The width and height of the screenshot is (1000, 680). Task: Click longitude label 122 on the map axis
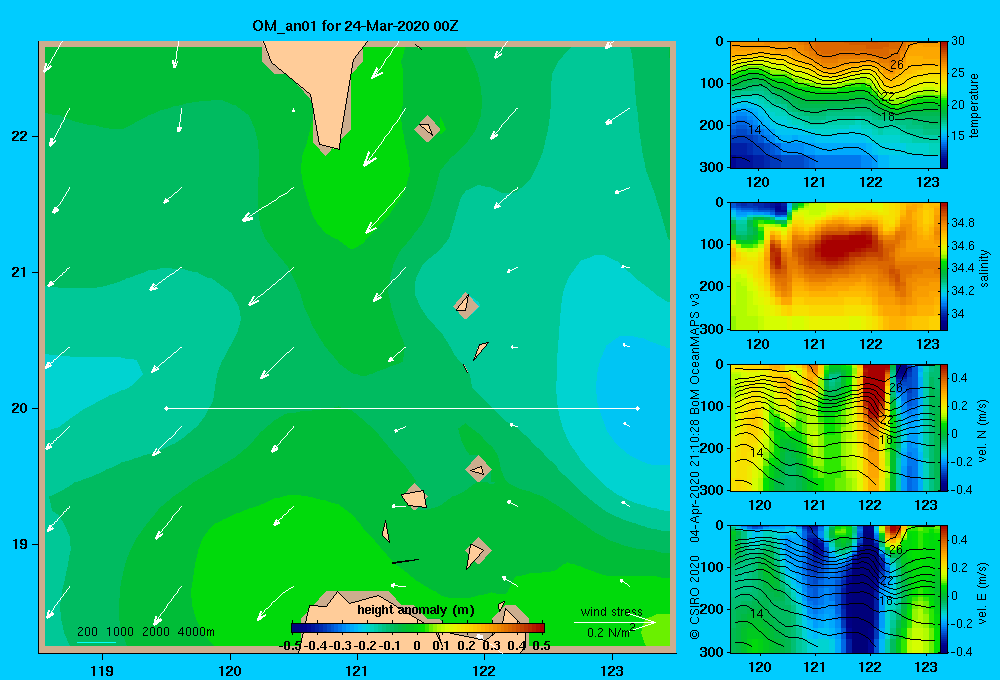(x=484, y=670)
